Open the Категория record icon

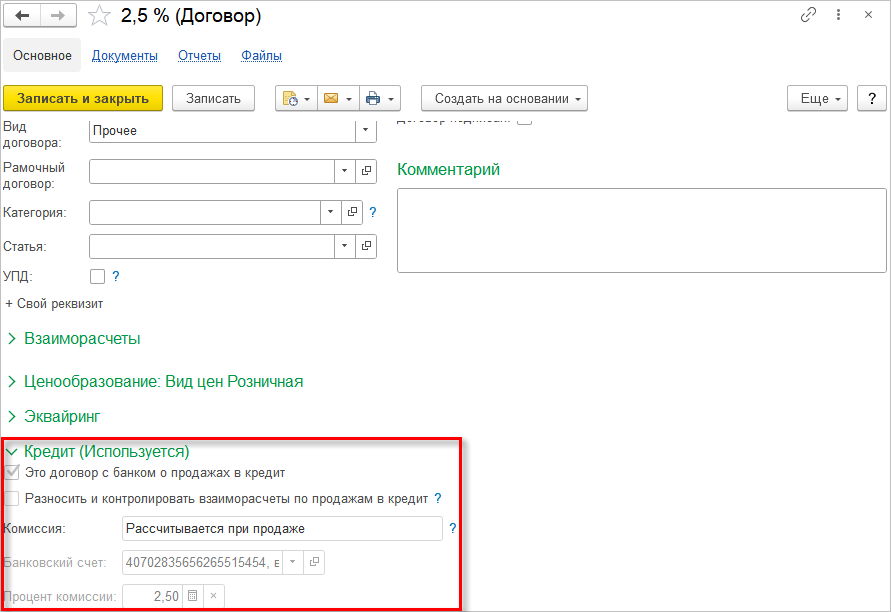coord(352,212)
